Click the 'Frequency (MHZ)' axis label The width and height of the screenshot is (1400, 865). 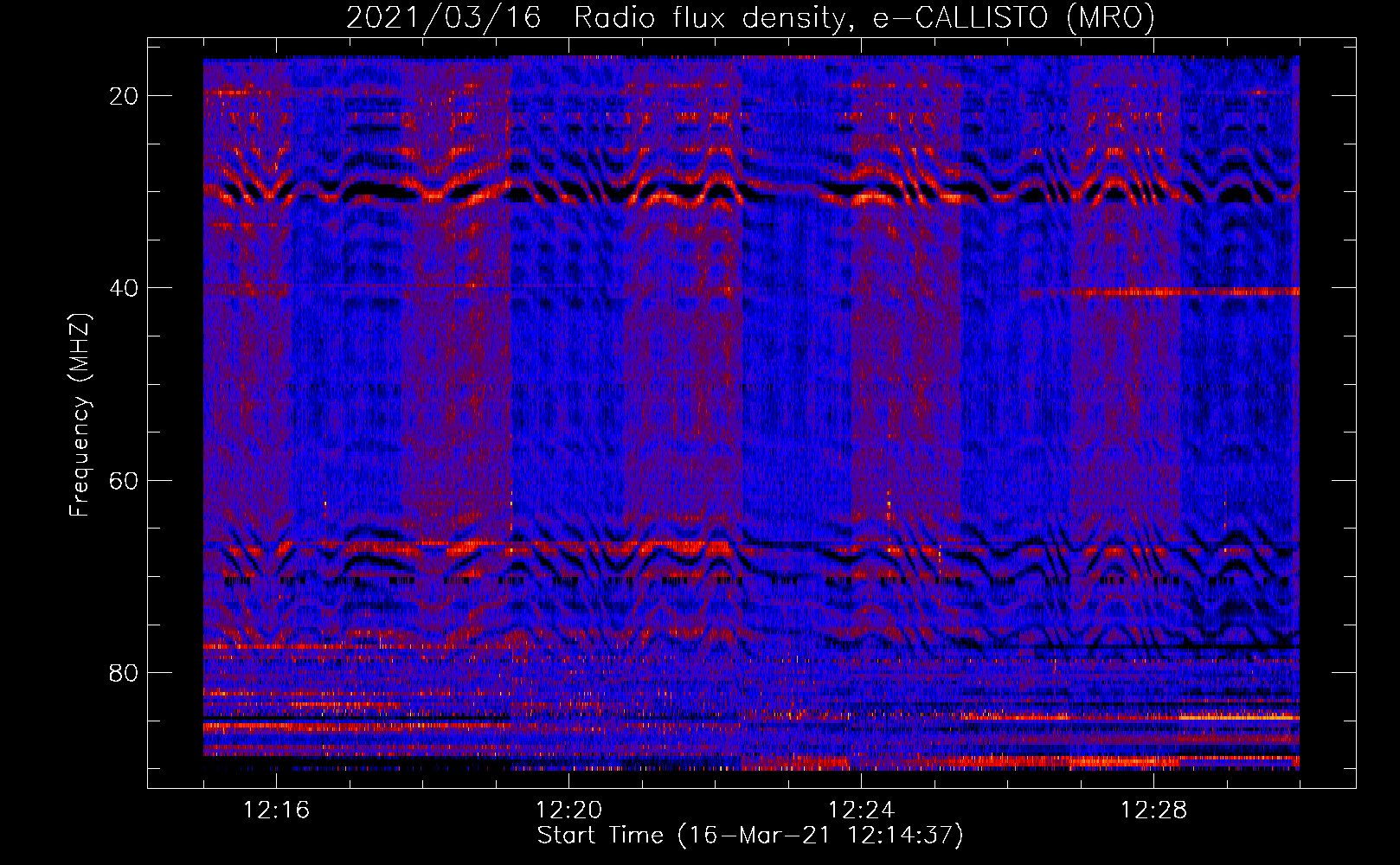(80, 415)
